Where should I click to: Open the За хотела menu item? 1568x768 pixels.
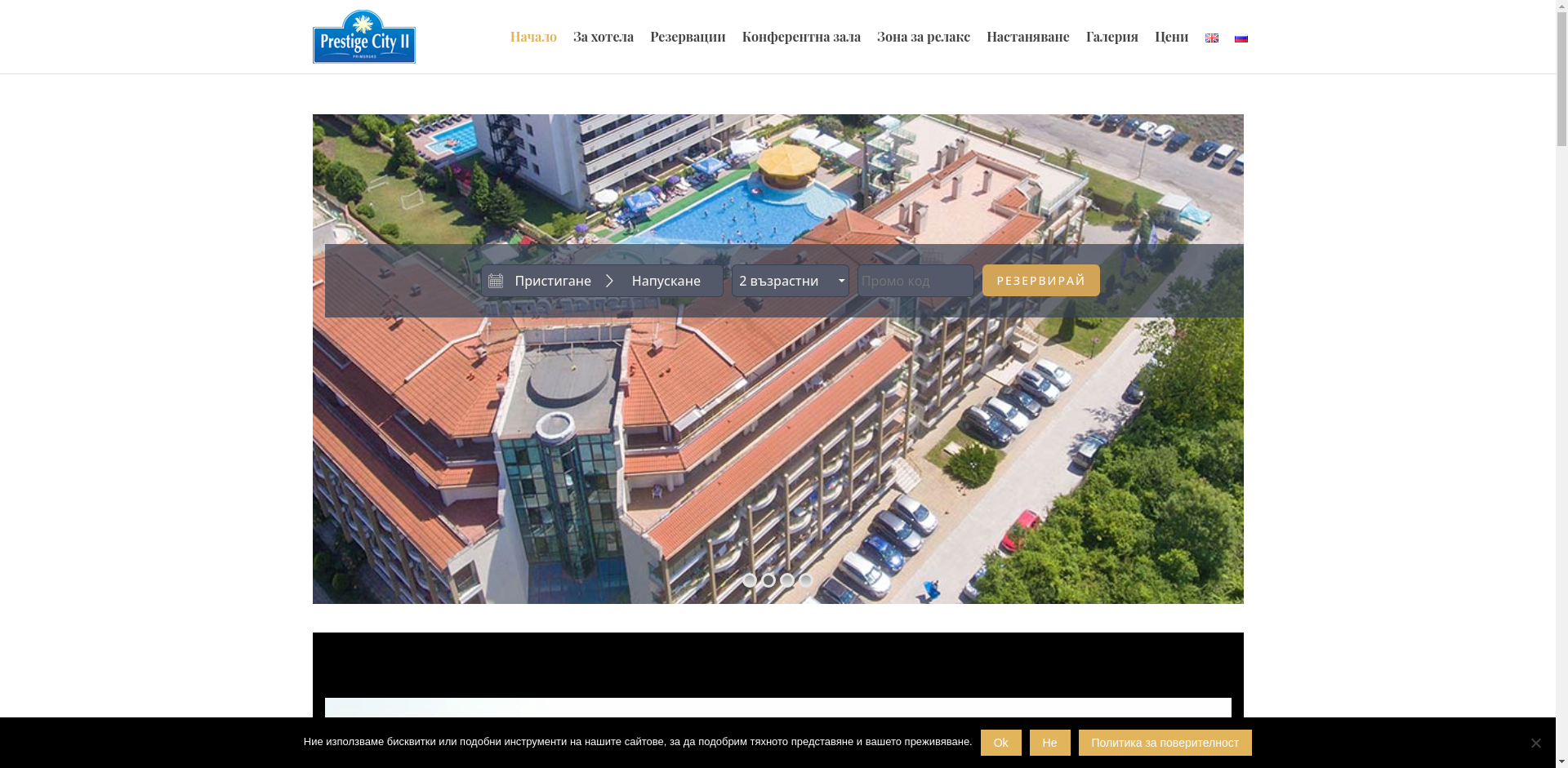(x=604, y=37)
